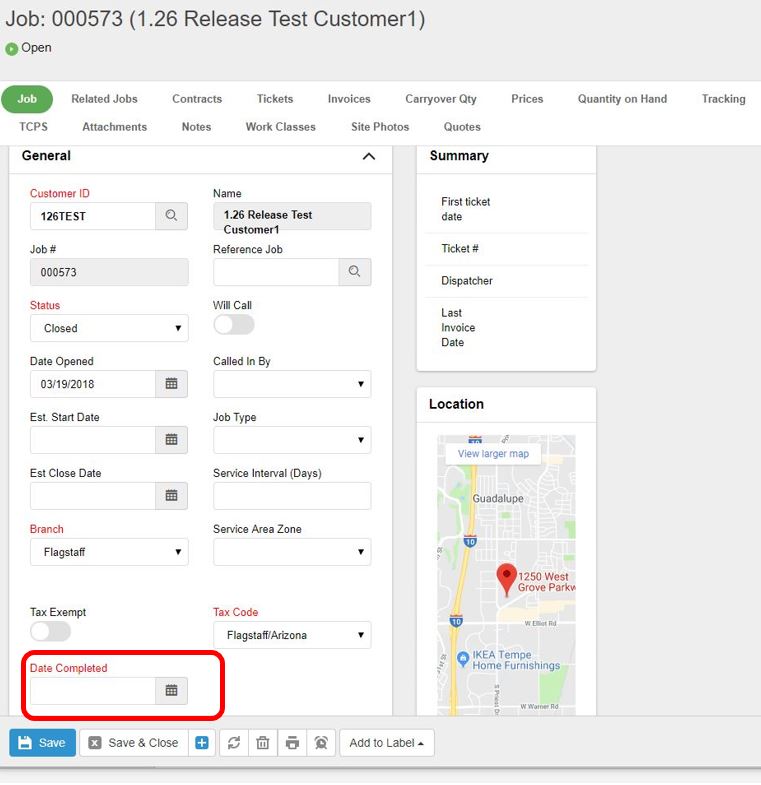Viewport: 761px width, 785px height.
Task: Click IKEA Tempe map marker
Action: point(463,658)
